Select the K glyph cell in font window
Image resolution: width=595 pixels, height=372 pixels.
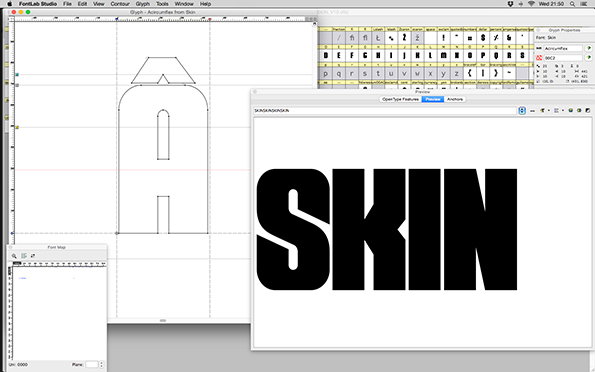tap(417, 55)
